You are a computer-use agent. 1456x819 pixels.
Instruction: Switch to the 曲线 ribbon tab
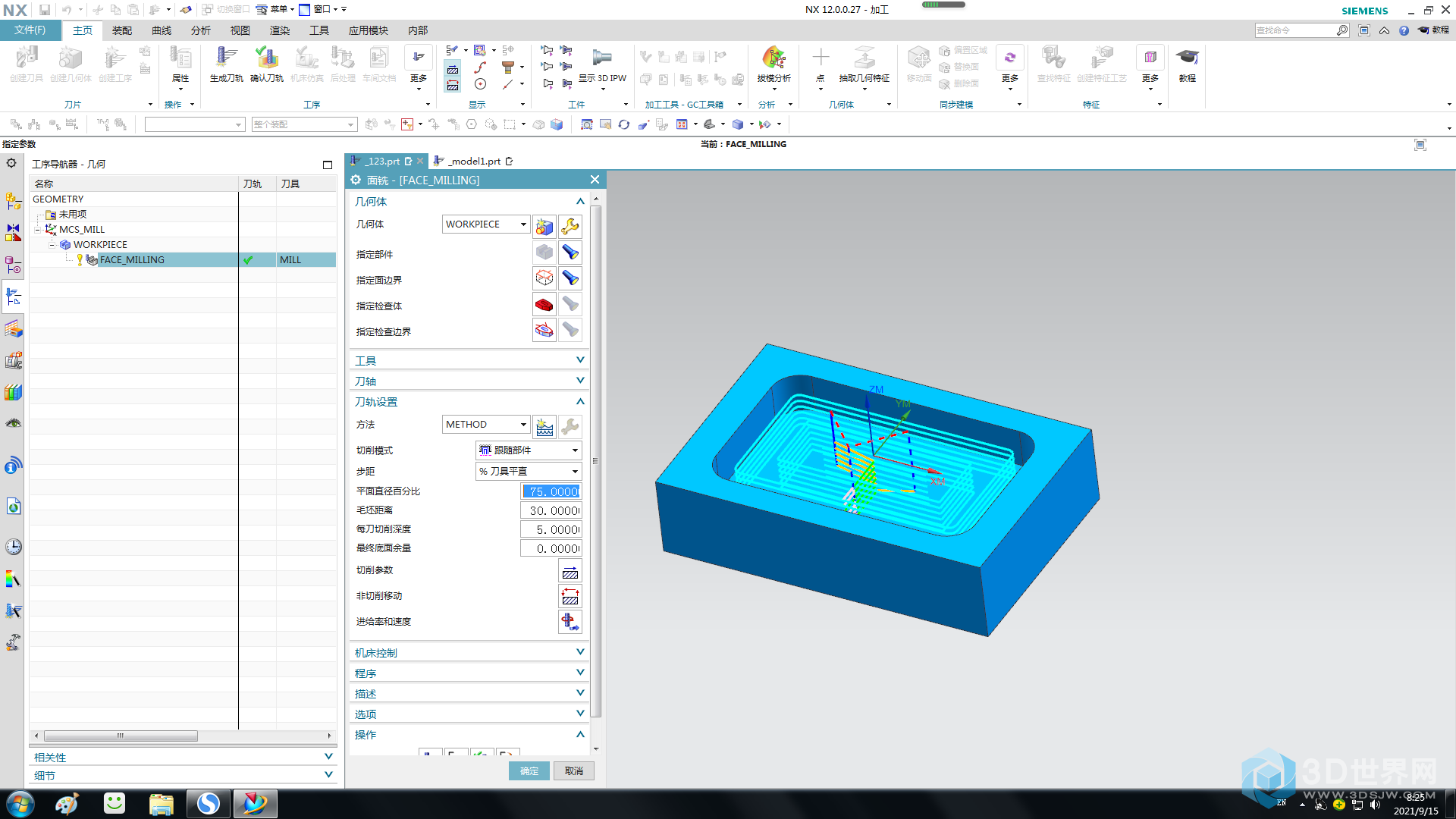coord(162,30)
